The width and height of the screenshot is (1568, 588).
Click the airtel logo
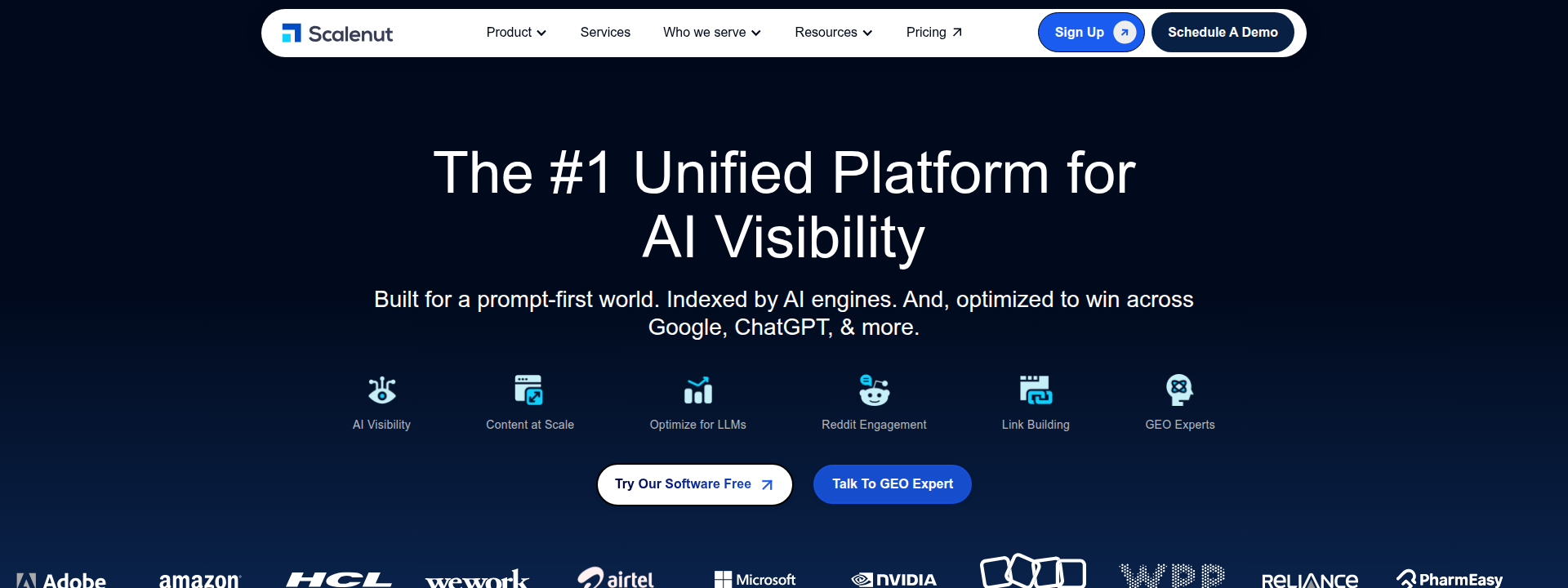tap(616, 577)
